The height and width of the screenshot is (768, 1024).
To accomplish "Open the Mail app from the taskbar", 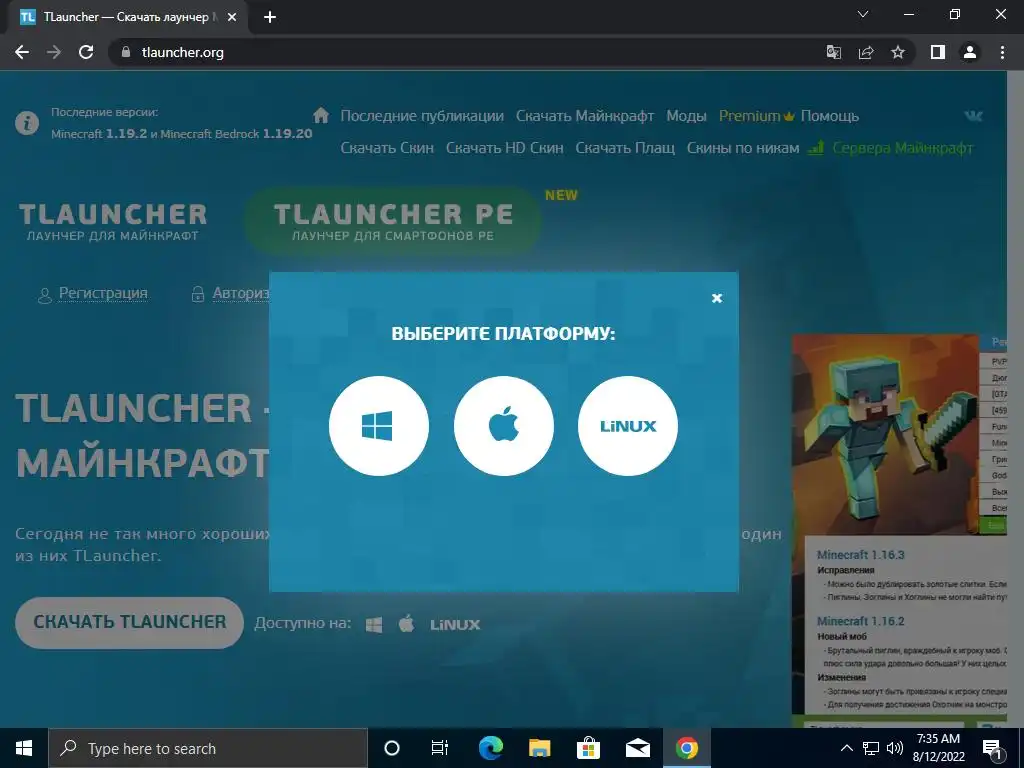I will [x=637, y=748].
